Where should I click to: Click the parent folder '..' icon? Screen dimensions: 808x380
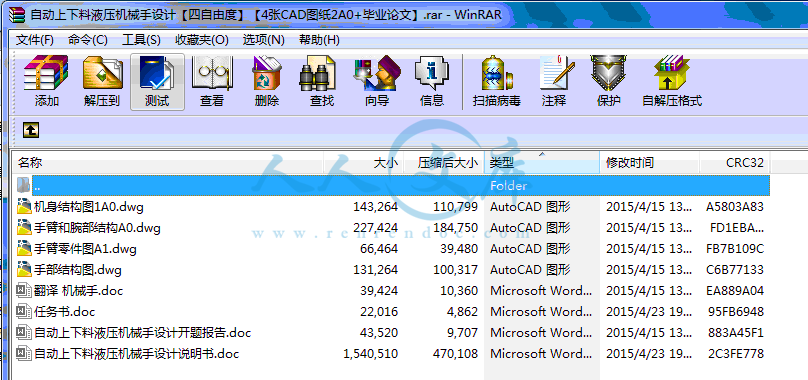[x=24, y=185]
